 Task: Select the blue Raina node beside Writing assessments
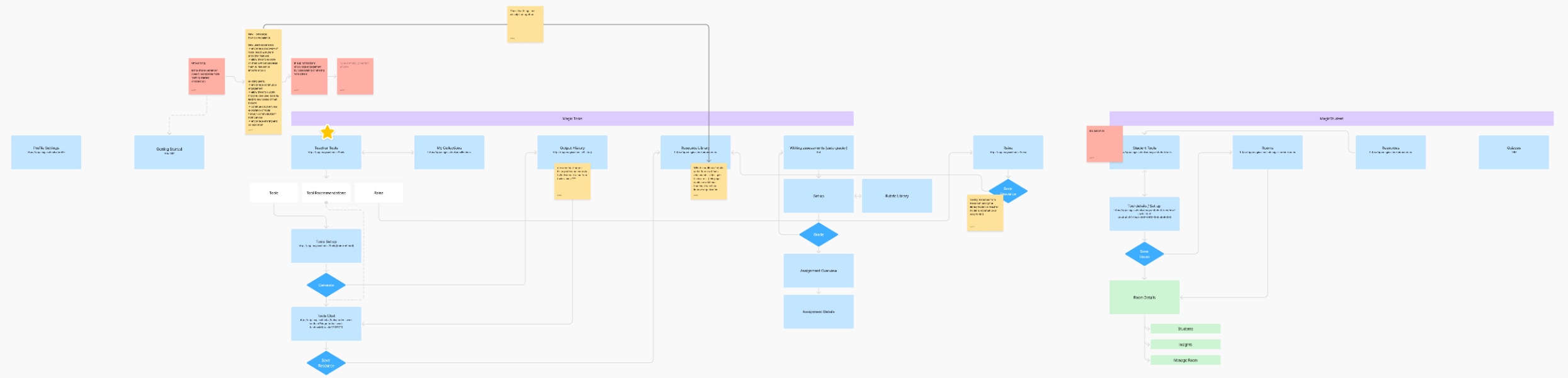(x=1008, y=152)
